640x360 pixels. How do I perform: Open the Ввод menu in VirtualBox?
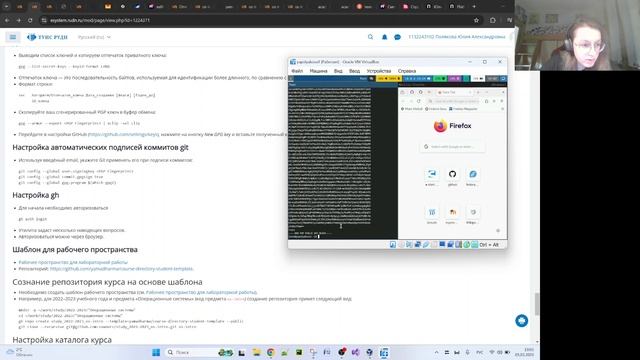(x=354, y=71)
